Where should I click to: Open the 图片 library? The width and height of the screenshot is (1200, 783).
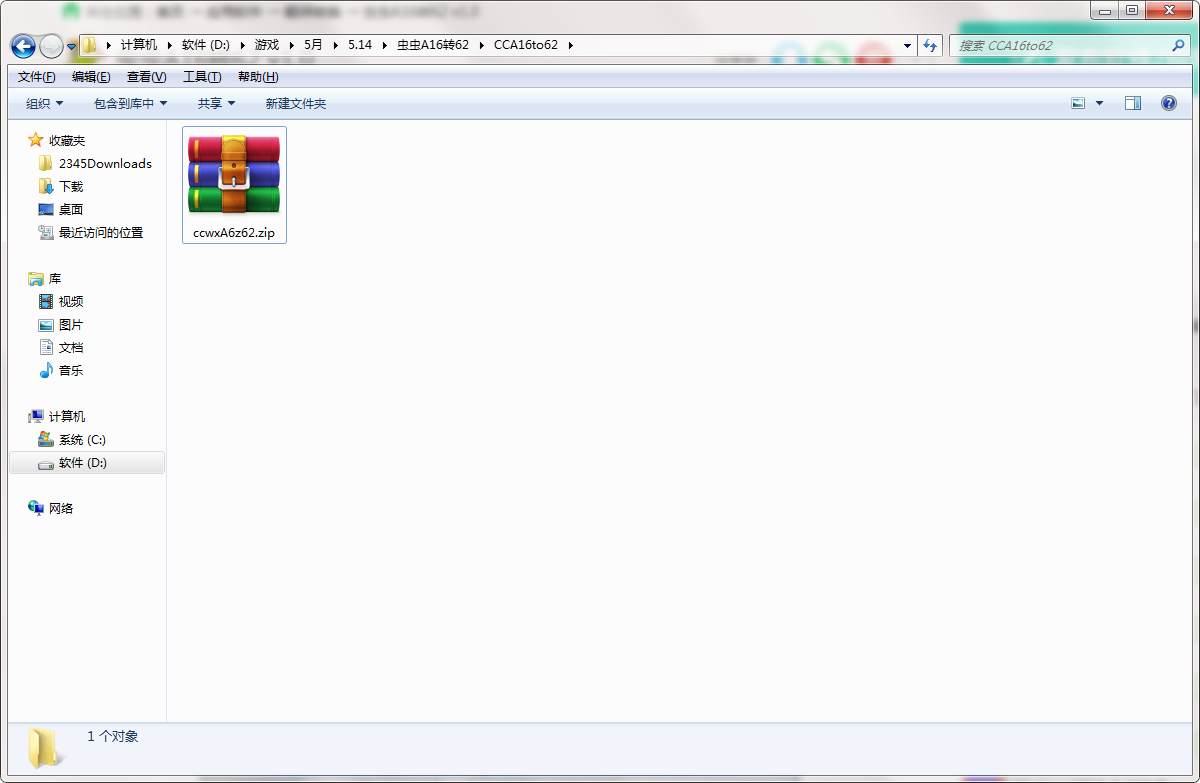(60, 324)
